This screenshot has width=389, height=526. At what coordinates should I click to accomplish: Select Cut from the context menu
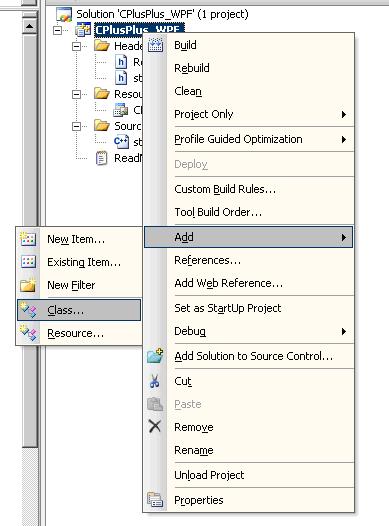(x=248, y=381)
